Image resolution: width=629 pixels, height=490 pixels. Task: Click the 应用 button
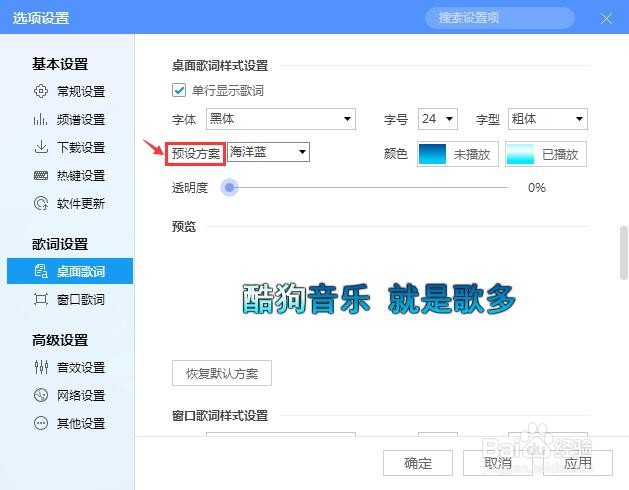[x=578, y=463]
